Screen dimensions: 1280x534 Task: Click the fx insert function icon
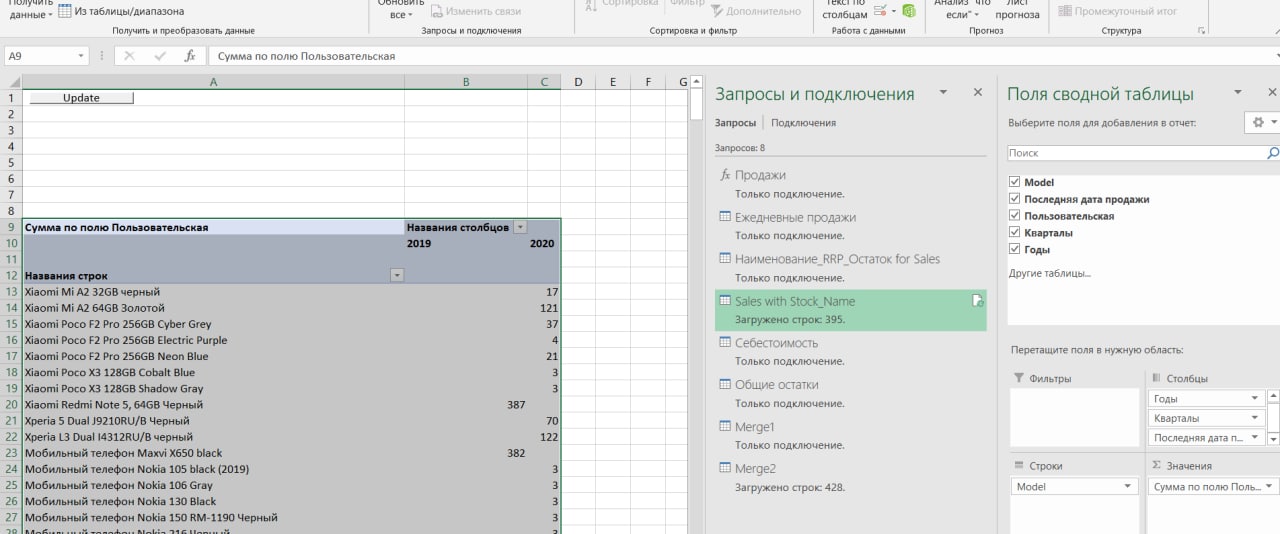click(x=190, y=56)
